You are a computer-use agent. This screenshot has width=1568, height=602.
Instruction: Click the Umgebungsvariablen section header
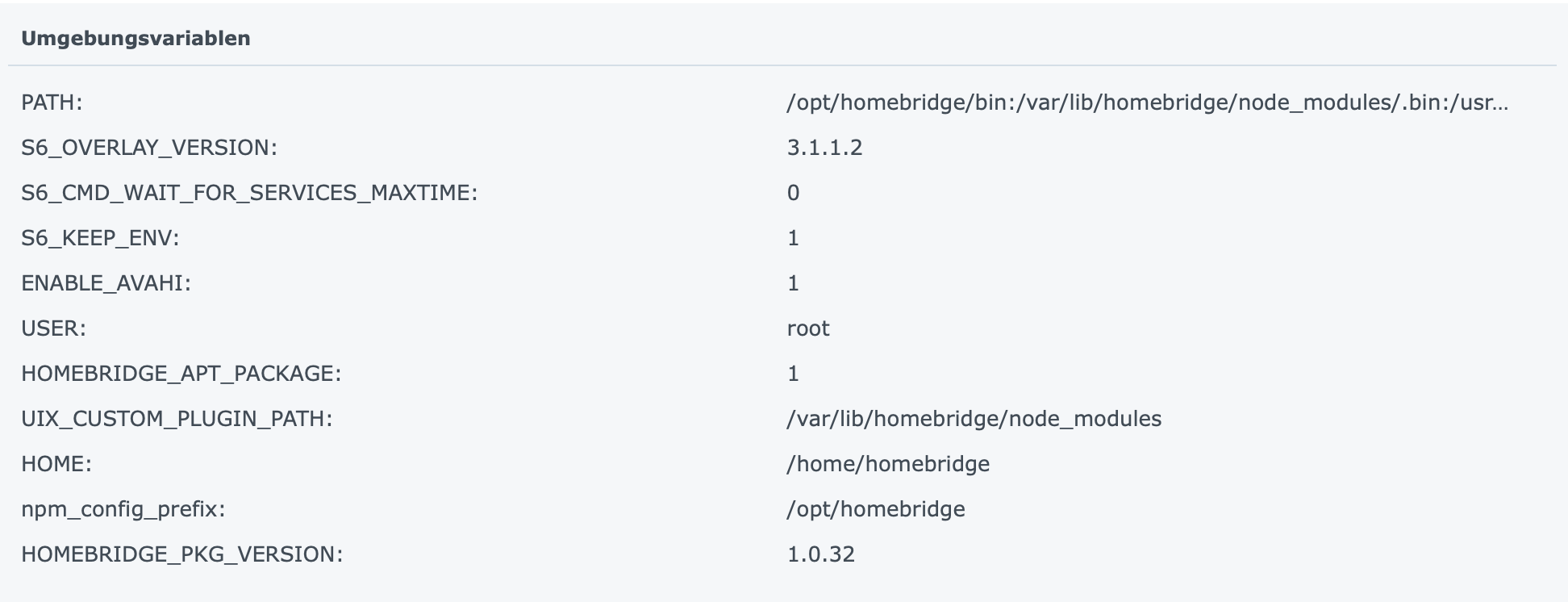(136, 39)
